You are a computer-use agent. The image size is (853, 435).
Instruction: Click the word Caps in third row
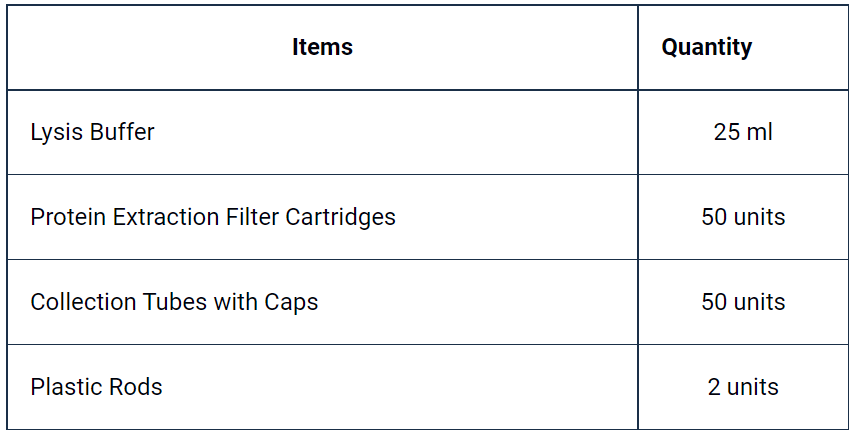pyautogui.click(x=291, y=303)
